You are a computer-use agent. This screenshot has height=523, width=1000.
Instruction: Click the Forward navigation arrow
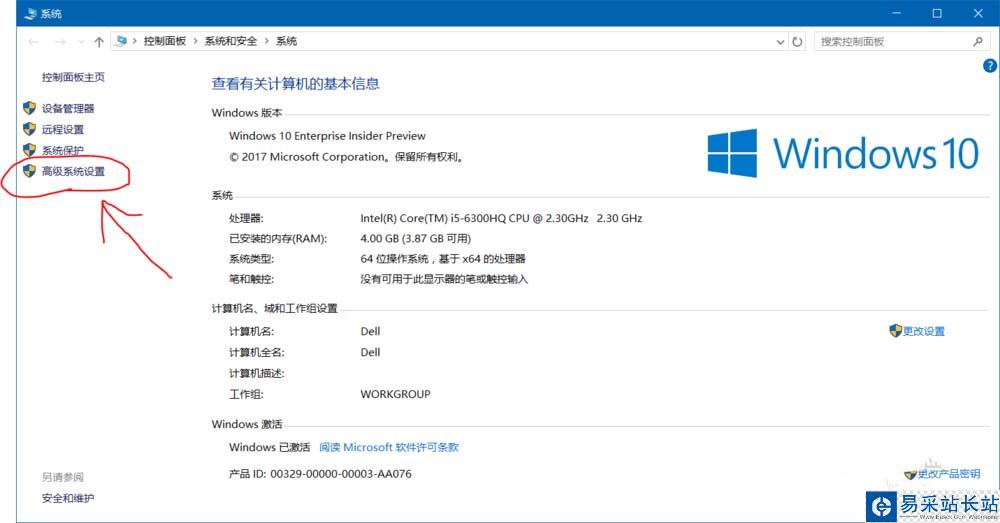[x=61, y=42]
